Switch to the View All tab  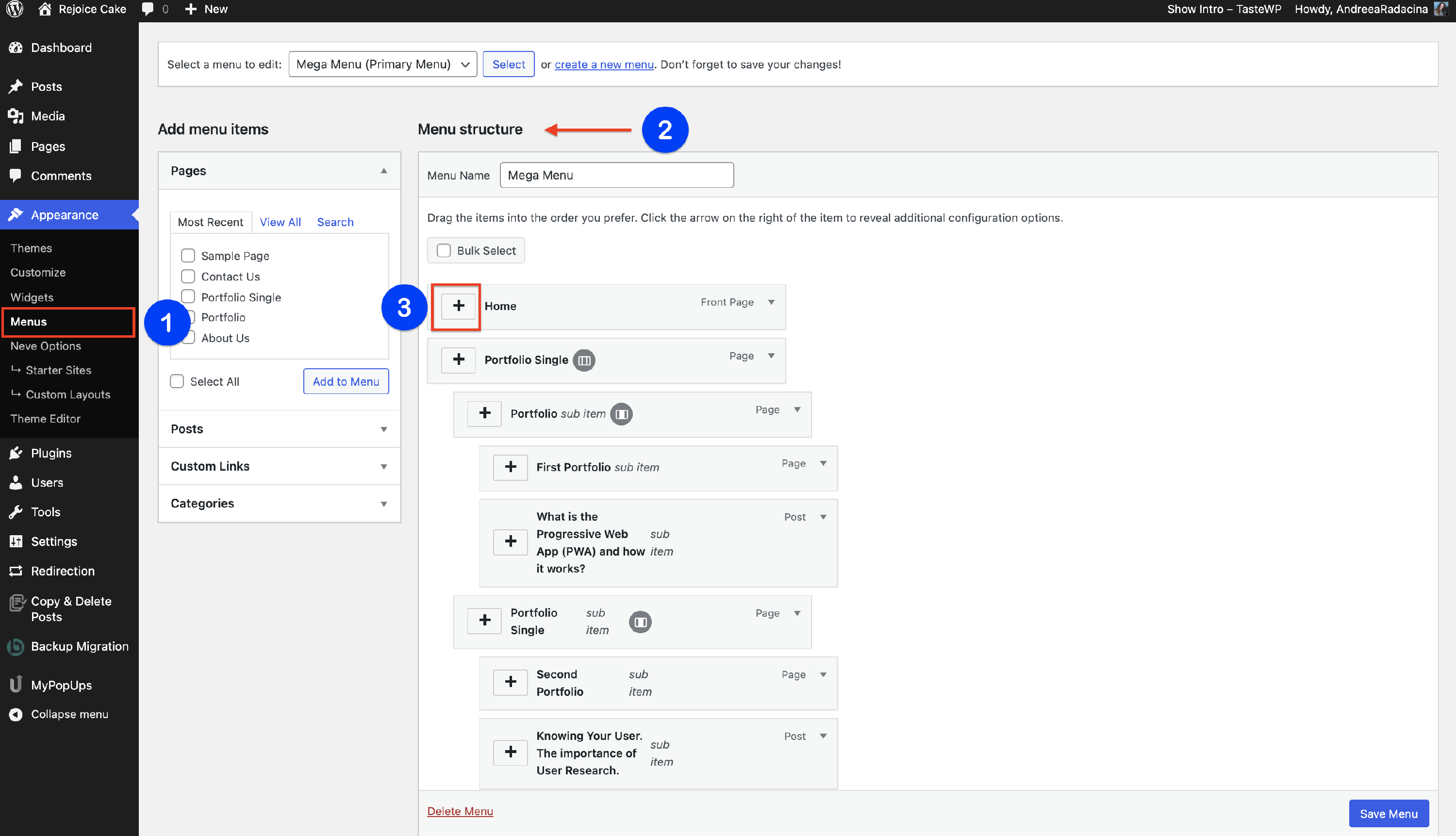click(x=280, y=222)
